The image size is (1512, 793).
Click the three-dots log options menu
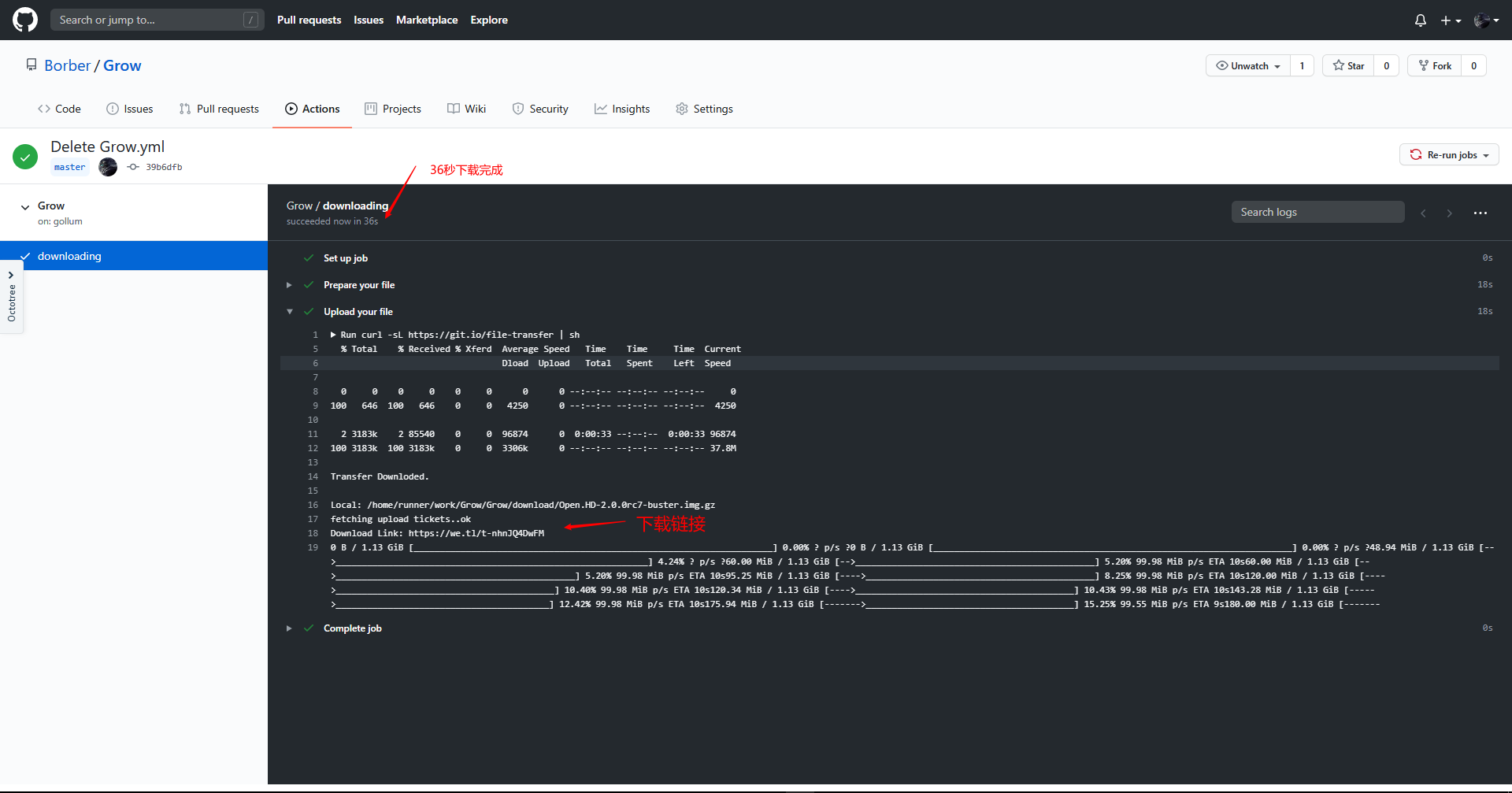[1480, 213]
